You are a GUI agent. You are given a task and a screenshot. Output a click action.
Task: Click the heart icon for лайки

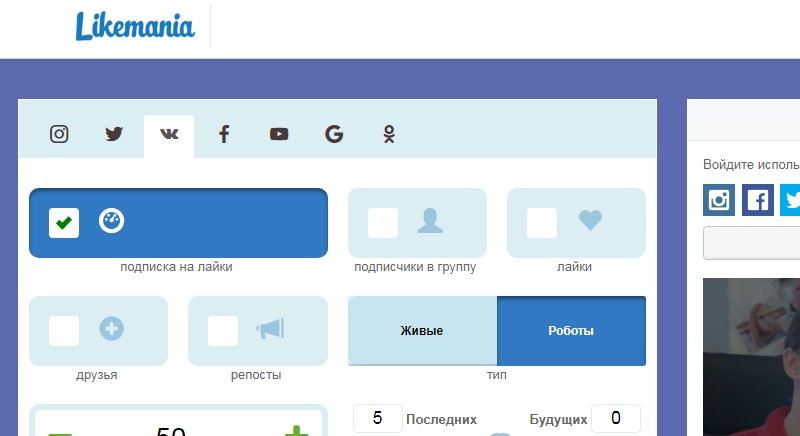(590, 220)
